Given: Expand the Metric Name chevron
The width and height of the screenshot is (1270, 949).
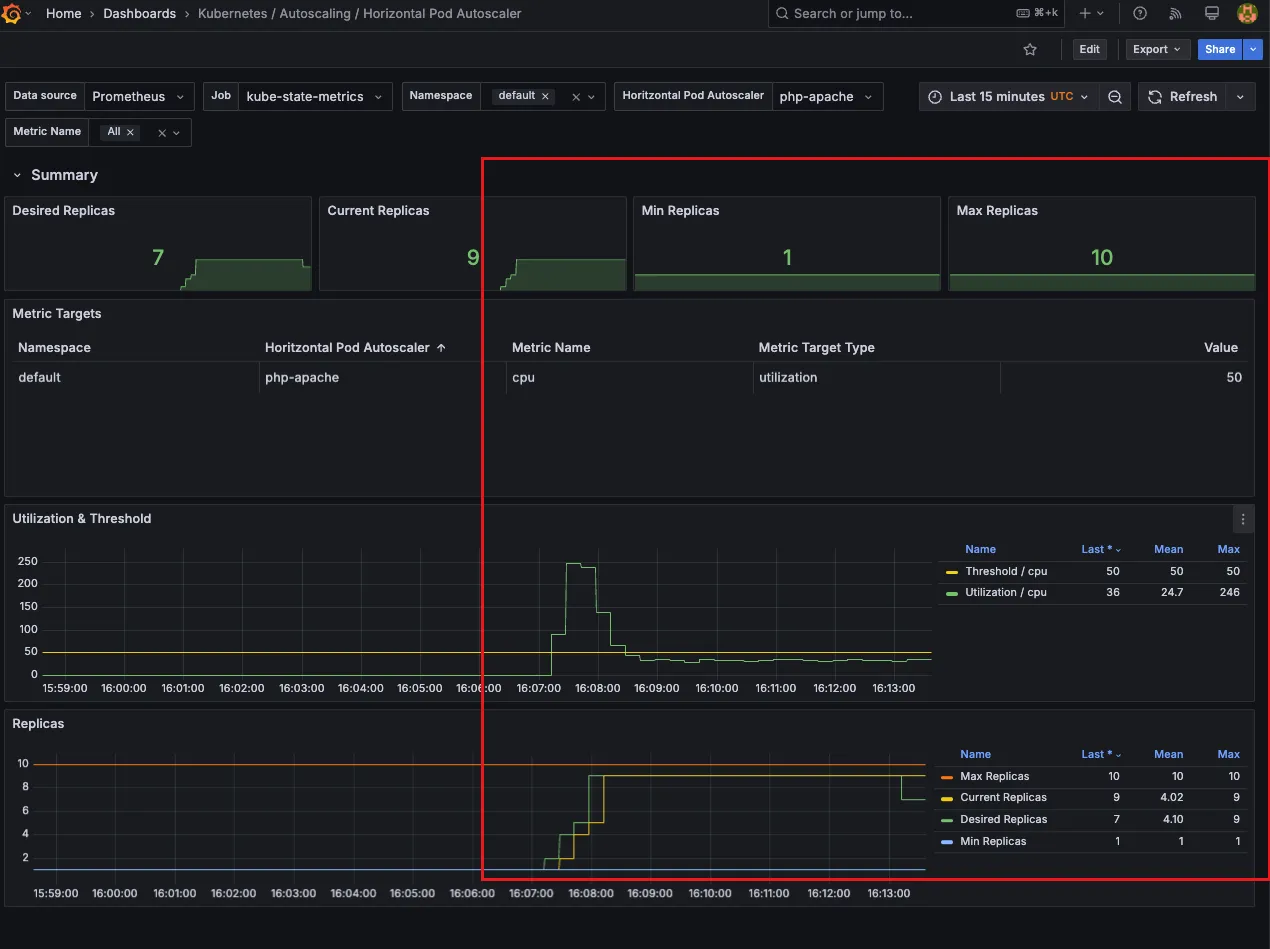Looking at the screenshot, I should point(177,133).
